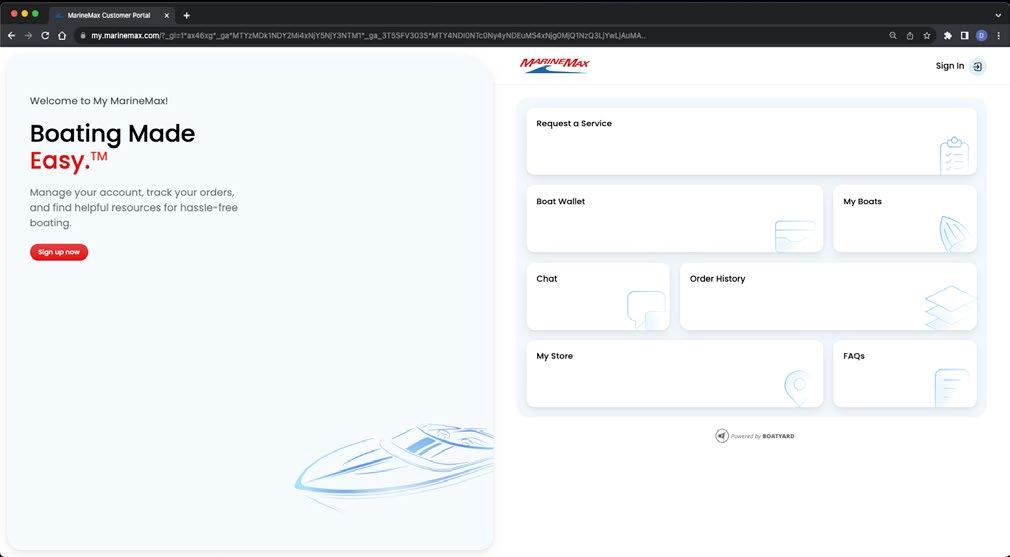Click the clipboard icon in Request a Service
Screen dimensions: 1010x557
[x=953, y=155]
